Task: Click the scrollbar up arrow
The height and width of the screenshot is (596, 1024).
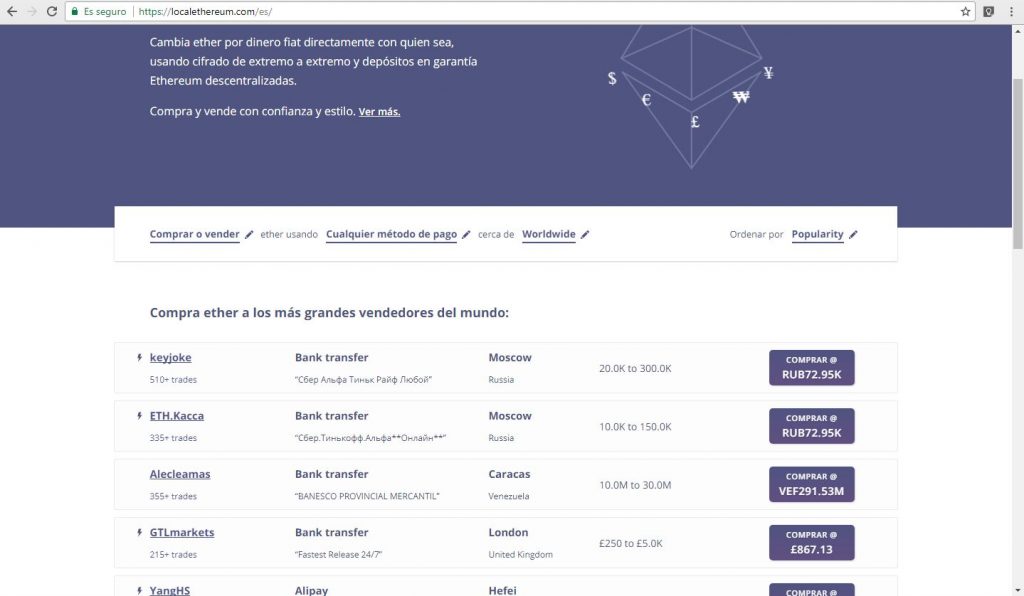Action: [x=1017, y=31]
